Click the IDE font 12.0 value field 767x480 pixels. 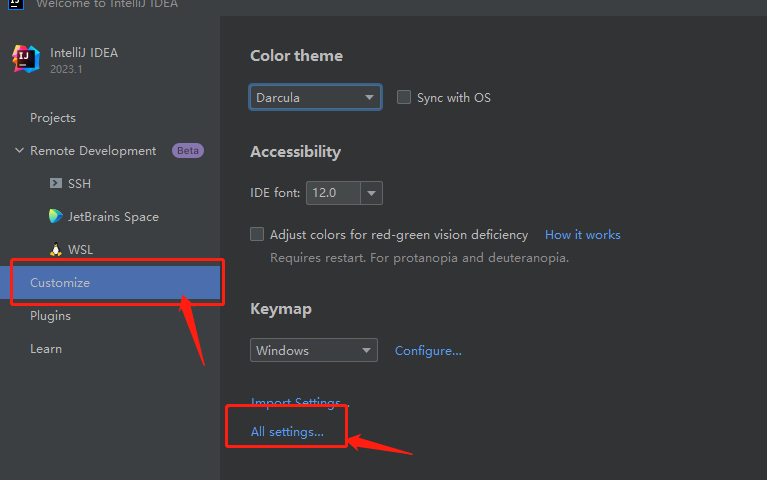pyautogui.click(x=334, y=193)
